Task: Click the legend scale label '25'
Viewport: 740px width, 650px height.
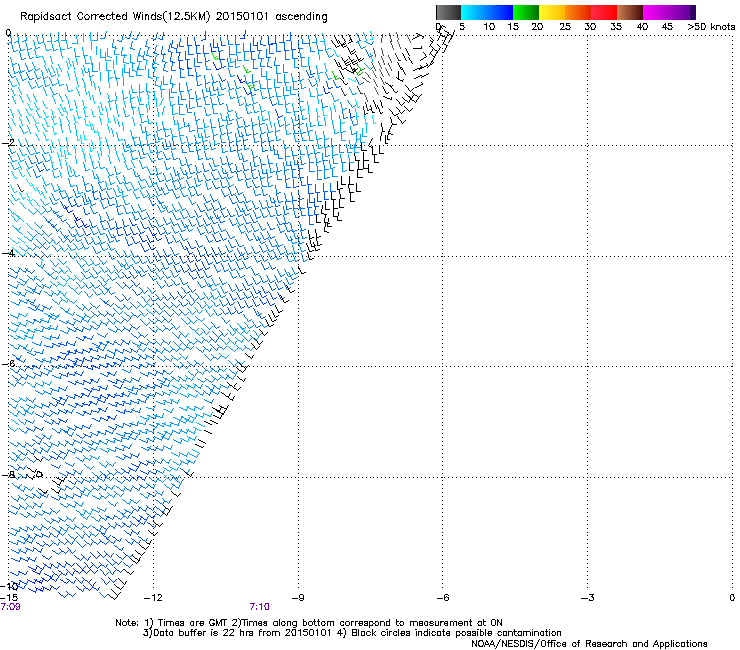Action: point(565,27)
